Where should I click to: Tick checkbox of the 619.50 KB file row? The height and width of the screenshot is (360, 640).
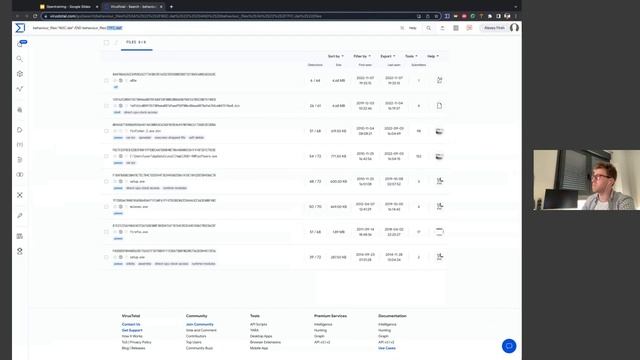[106, 131]
